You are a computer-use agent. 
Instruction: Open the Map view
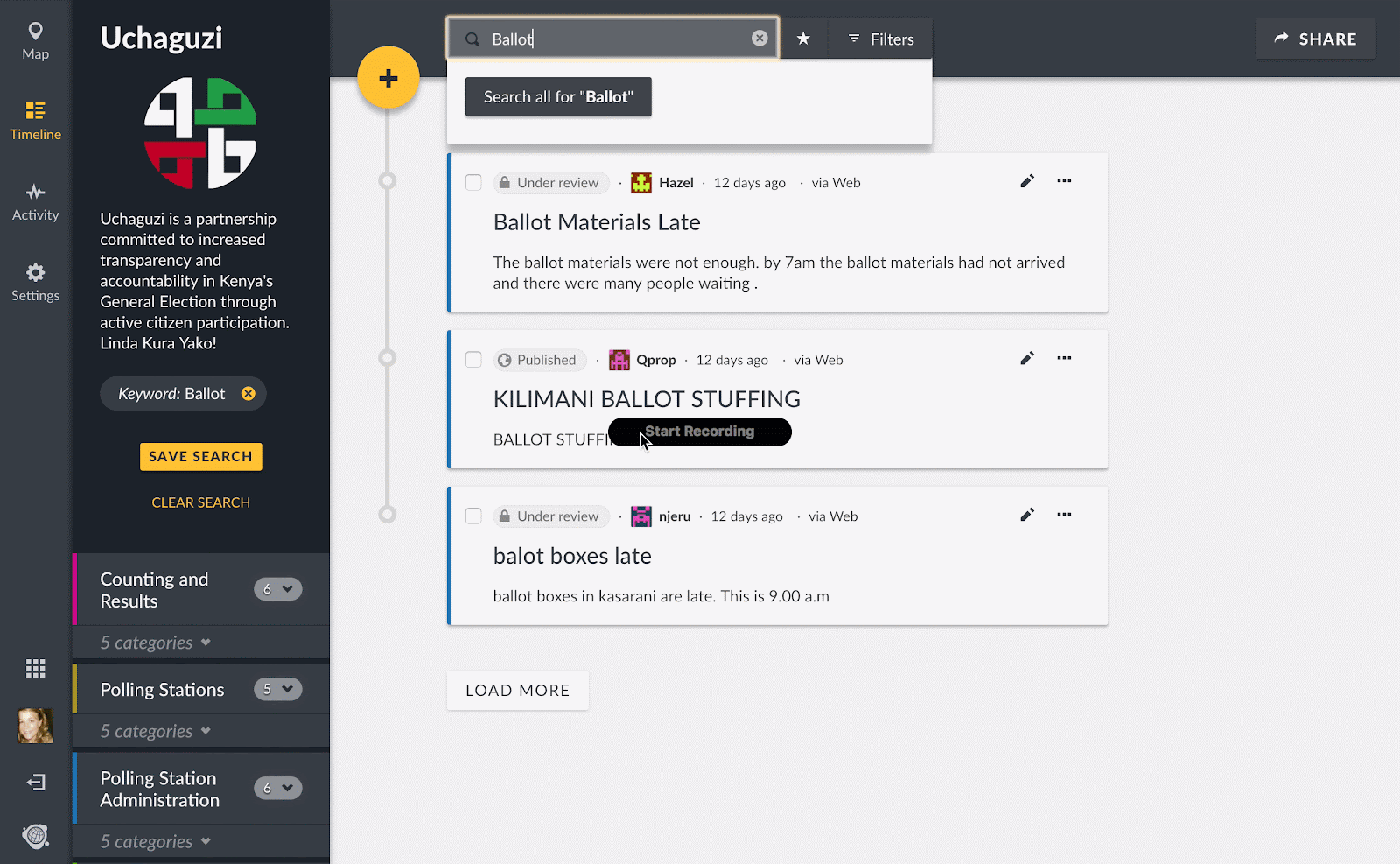pyautogui.click(x=35, y=41)
